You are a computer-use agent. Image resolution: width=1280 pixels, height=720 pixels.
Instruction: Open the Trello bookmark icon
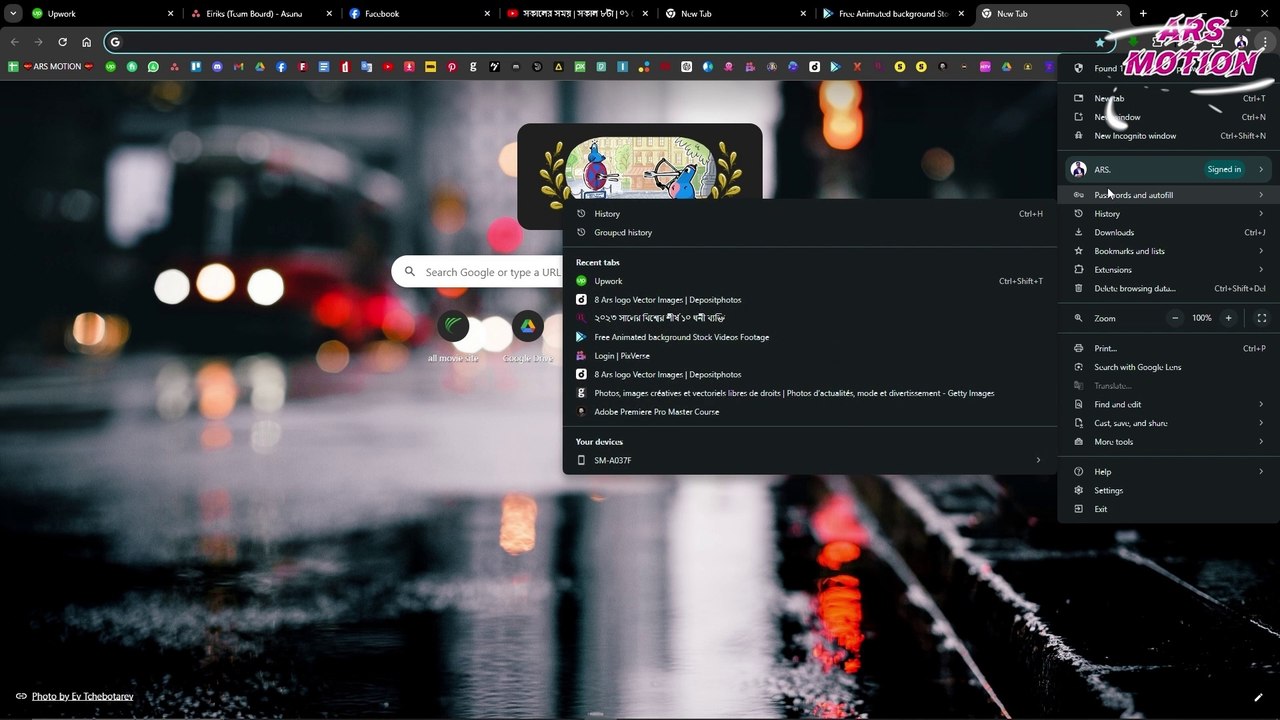pyautogui.click(x=196, y=67)
